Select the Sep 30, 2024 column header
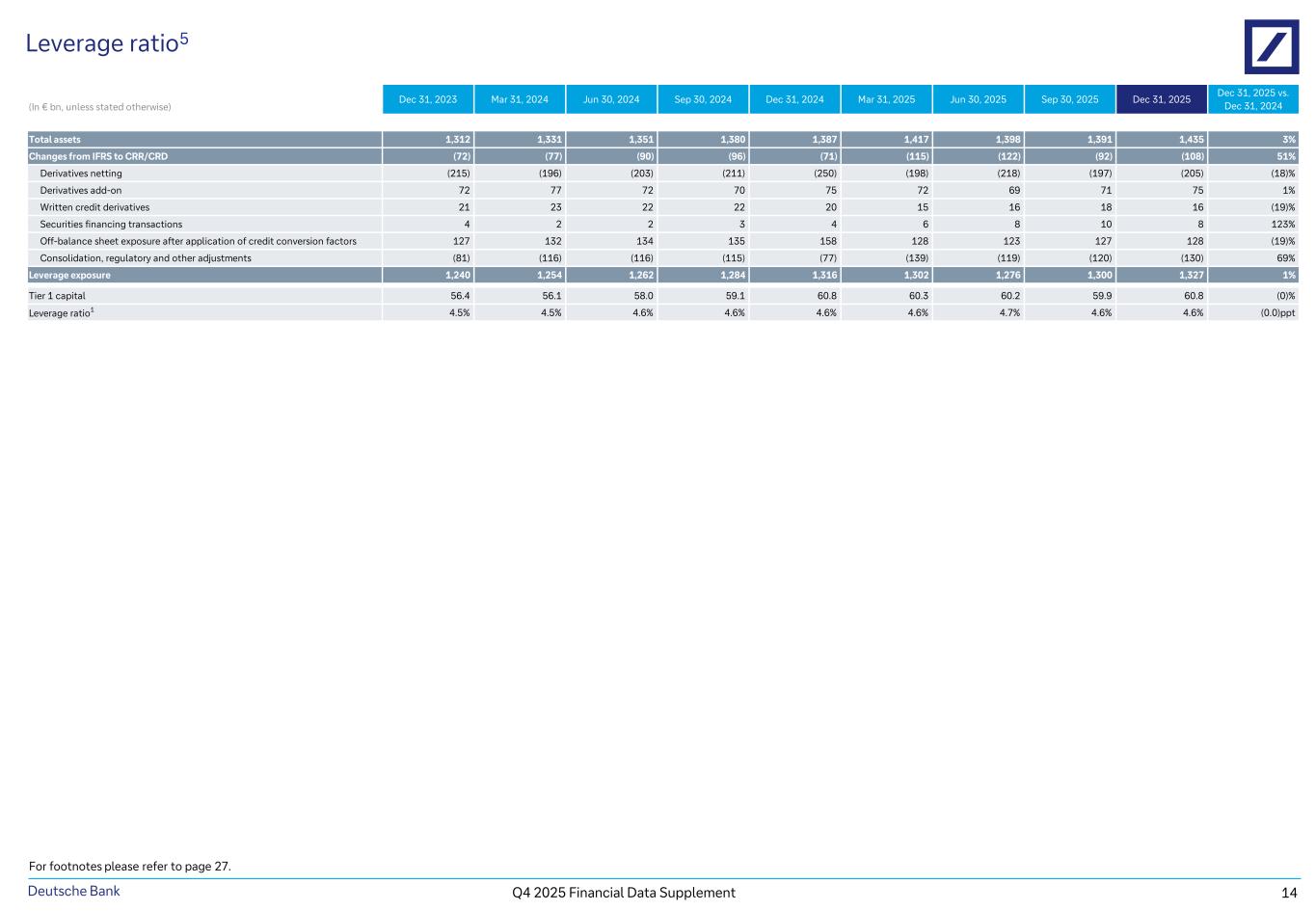 pos(703,99)
